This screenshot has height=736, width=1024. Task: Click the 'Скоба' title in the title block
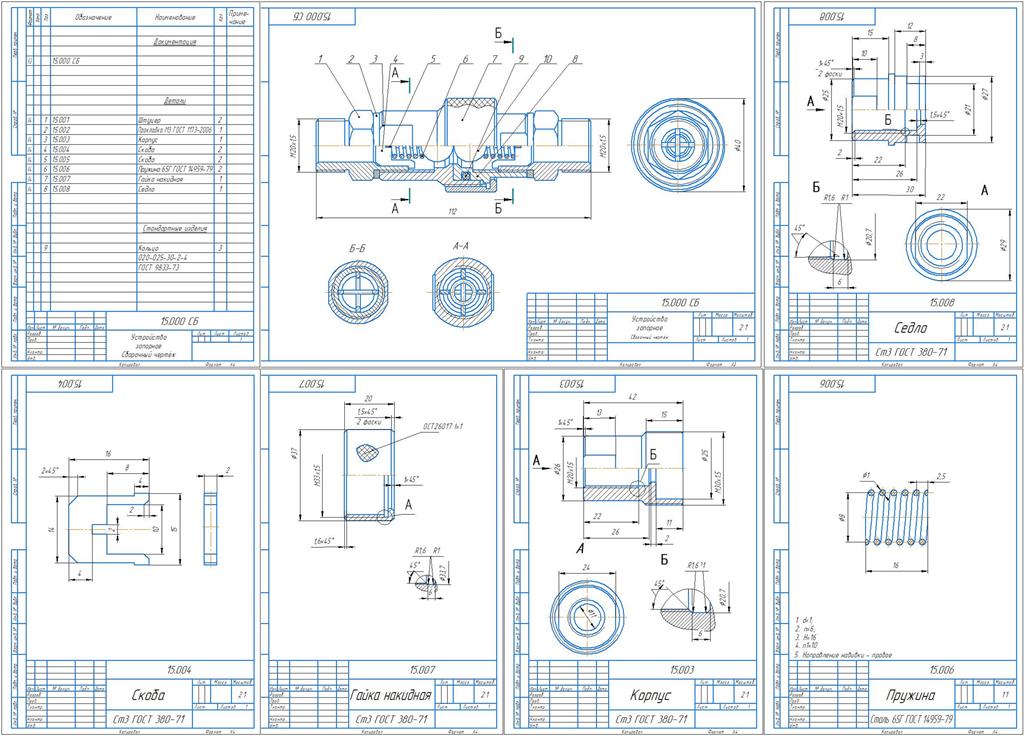pyautogui.click(x=148, y=695)
